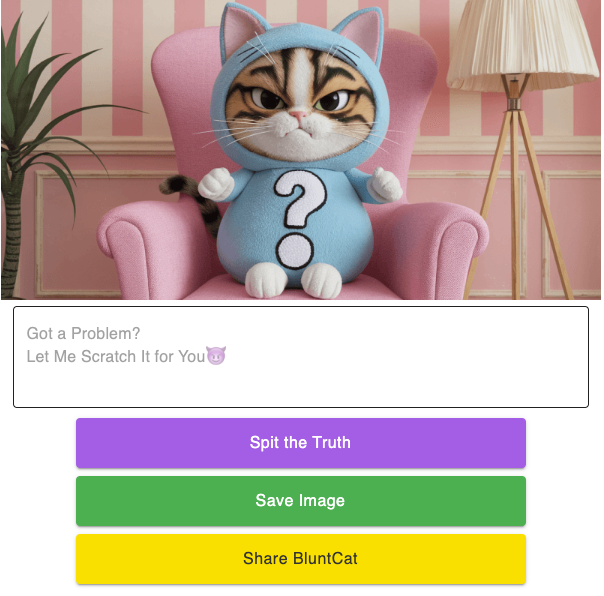Tap the cat's raised right fist paw
The height and width of the screenshot is (596, 604).
click(x=384, y=185)
